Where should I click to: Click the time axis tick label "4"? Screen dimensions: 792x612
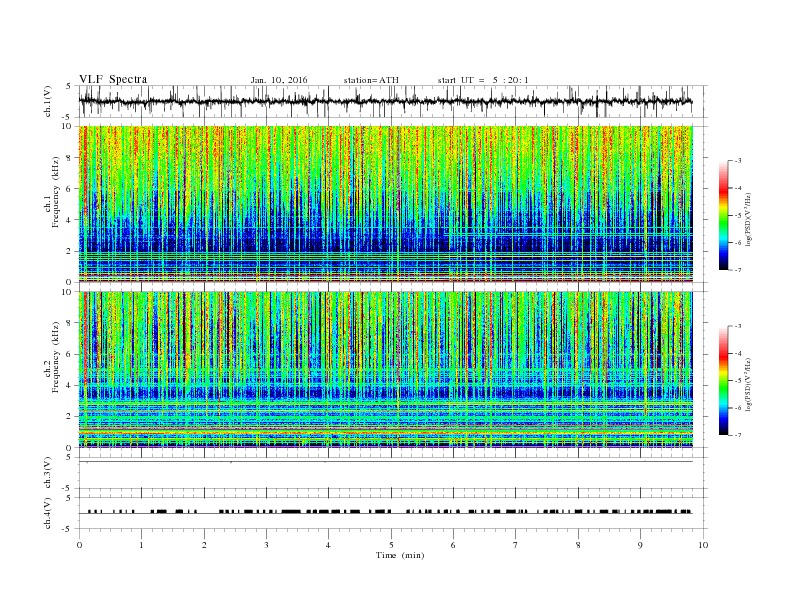coord(329,545)
